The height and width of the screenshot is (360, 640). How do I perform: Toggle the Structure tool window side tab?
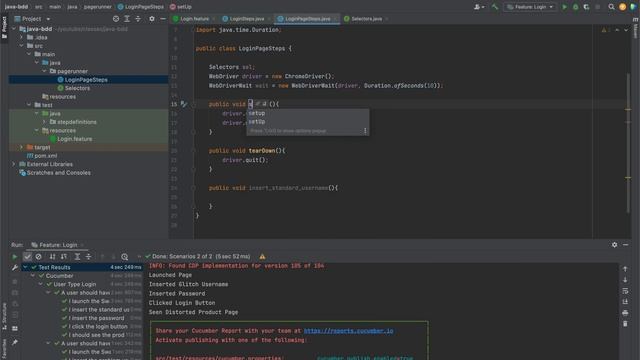click(4, 317)
